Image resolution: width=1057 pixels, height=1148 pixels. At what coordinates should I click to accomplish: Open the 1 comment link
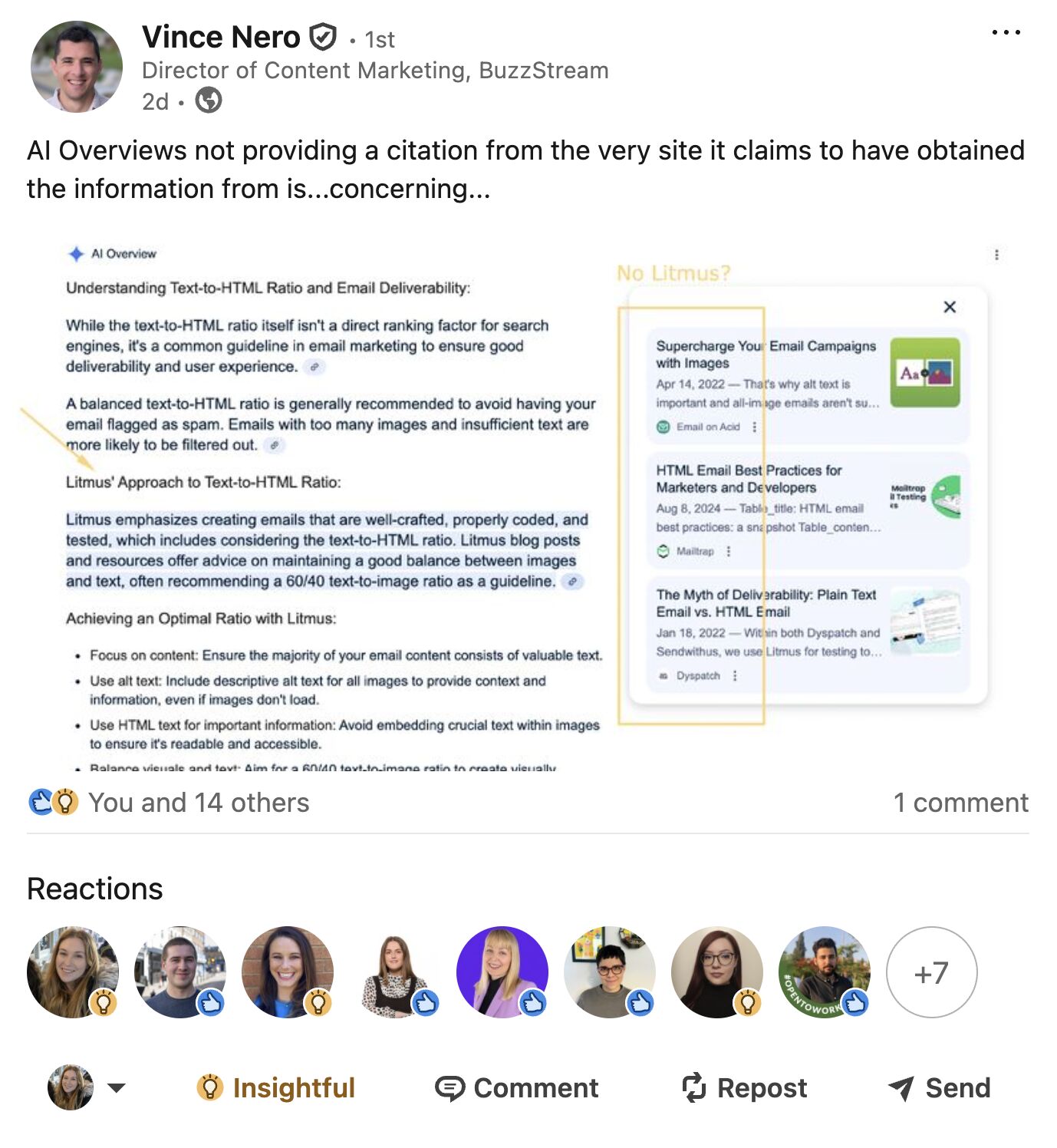(x=961, y=801)
